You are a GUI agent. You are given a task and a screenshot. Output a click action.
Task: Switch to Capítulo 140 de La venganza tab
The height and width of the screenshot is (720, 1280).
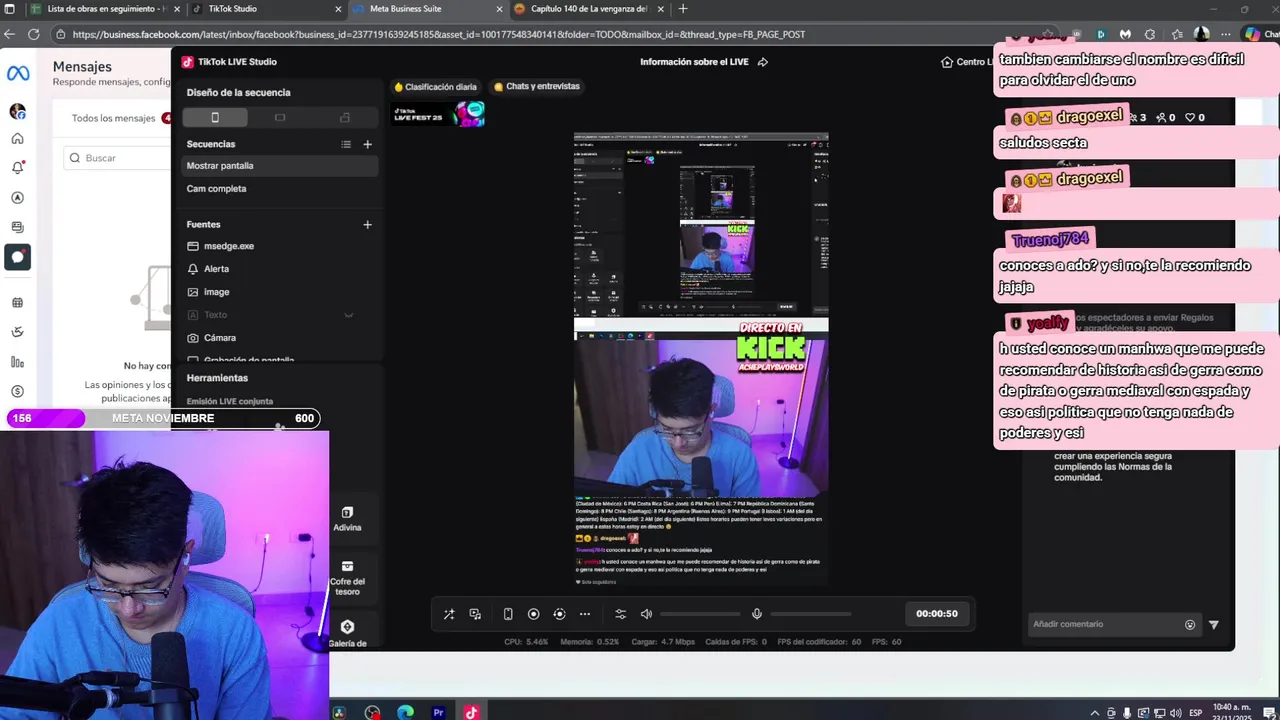point(588,9)
